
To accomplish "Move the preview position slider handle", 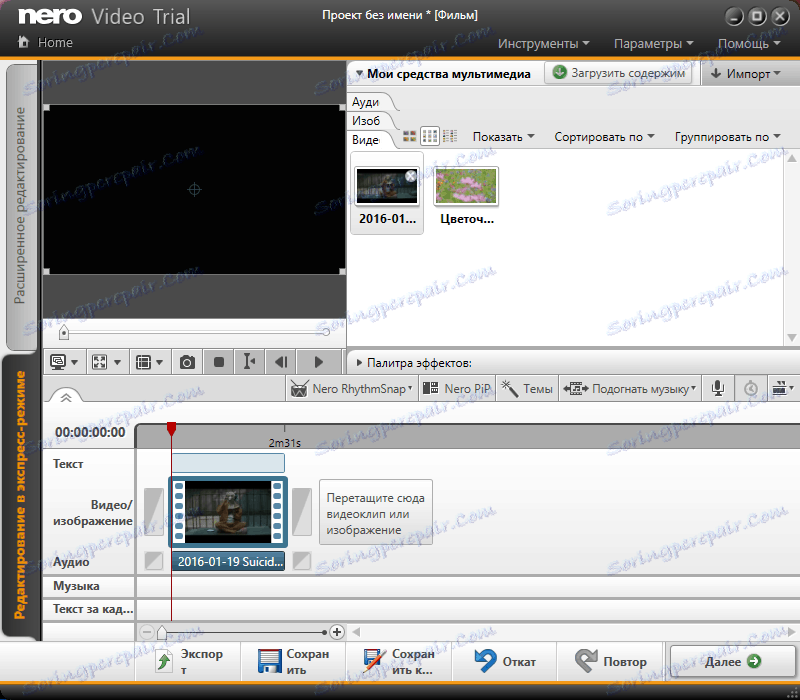I will point(64,333).
